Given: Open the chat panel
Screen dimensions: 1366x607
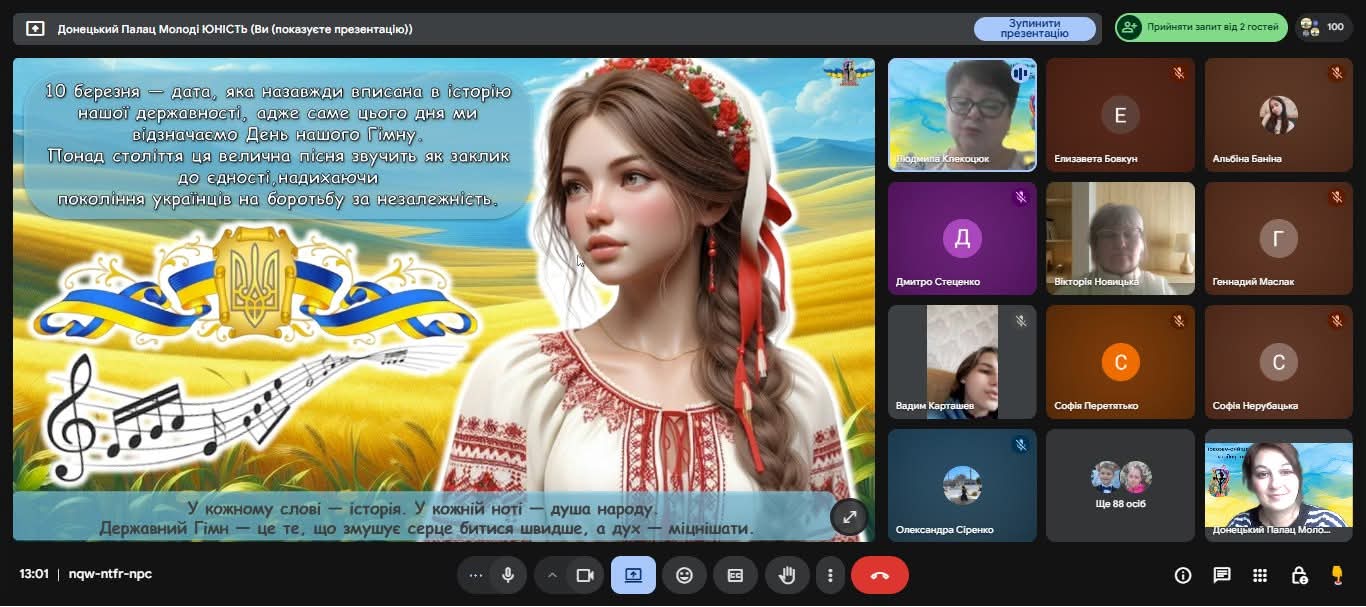Looking at the screenshot, I should click(x=1221, y=575).
